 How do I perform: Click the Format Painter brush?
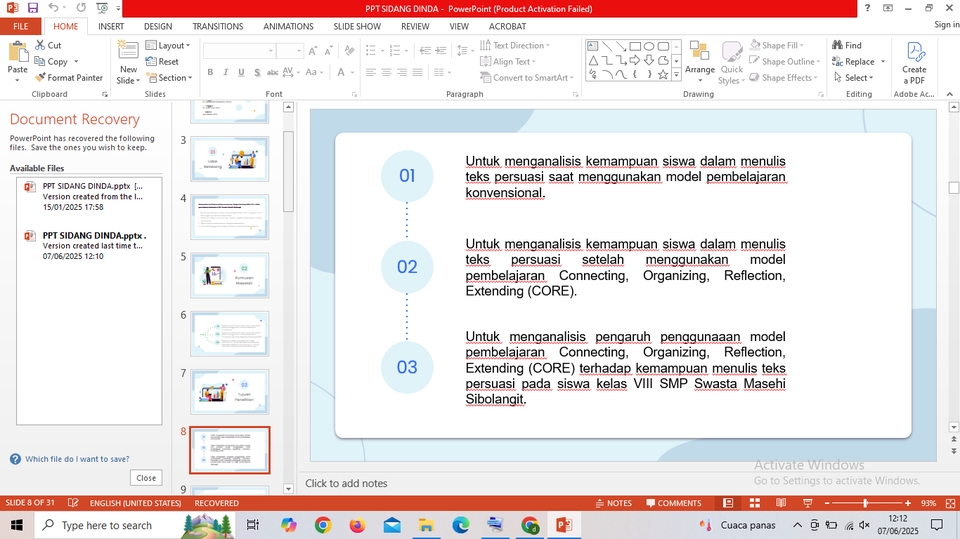click(69, 78)
